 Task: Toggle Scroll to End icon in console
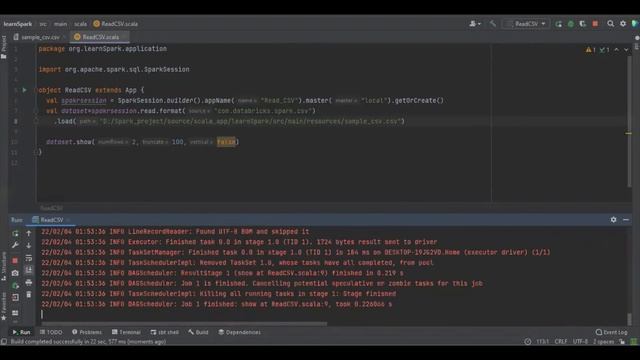tap(29, 270)
